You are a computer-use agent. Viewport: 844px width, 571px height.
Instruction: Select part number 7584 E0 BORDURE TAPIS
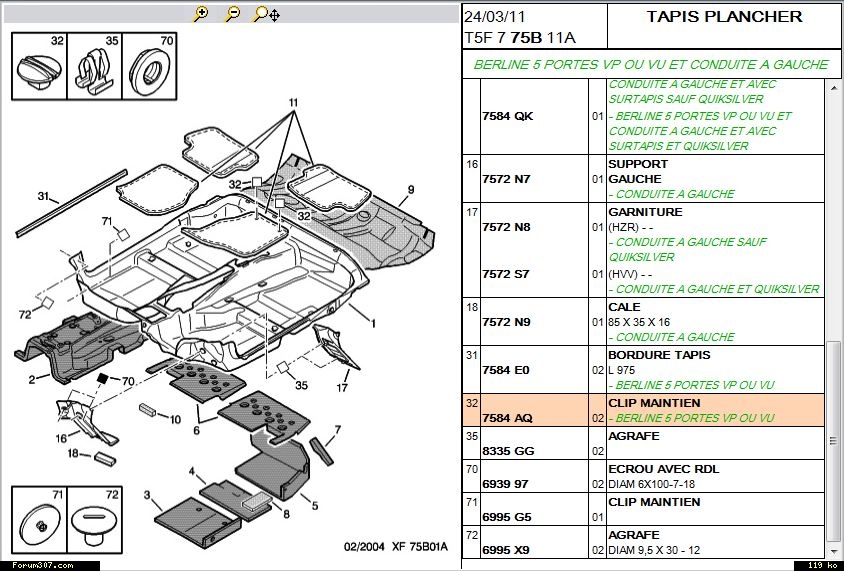point(507,370)
